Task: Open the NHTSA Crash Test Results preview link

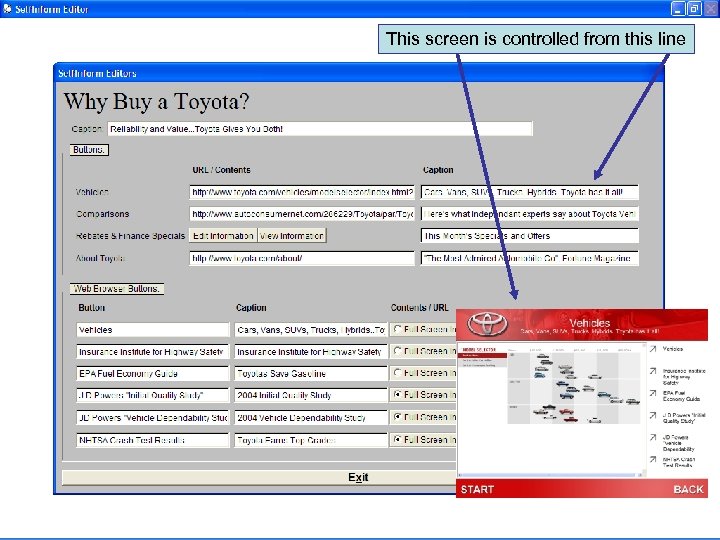Action: [678, 462]
